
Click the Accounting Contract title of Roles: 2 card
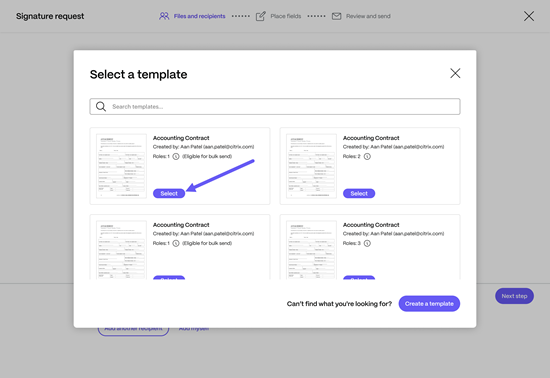click(371, 138)
